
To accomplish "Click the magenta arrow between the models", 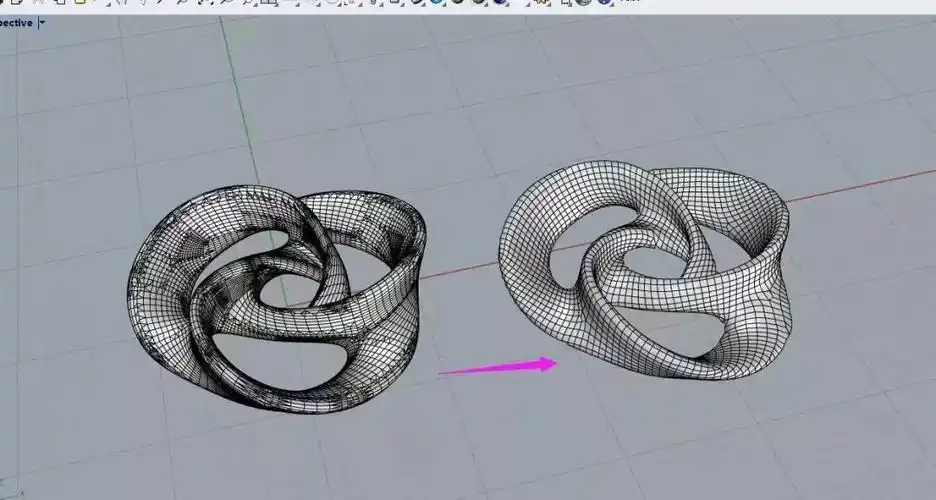I will point(500,367).
